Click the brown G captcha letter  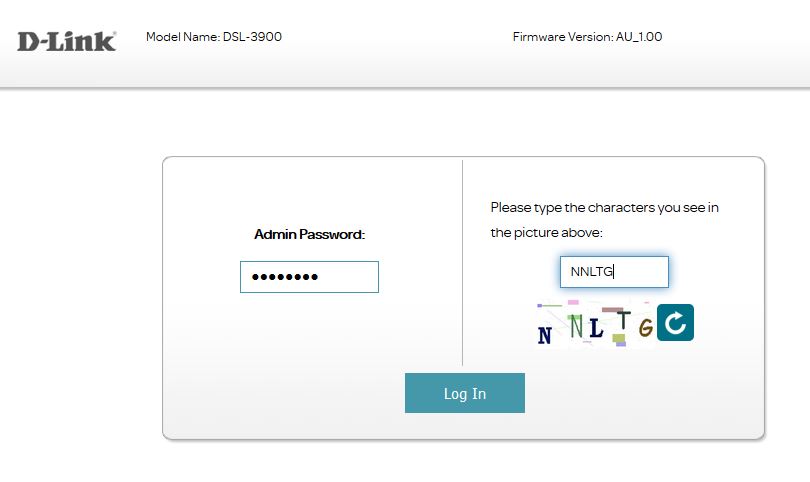tap(646, 328)
